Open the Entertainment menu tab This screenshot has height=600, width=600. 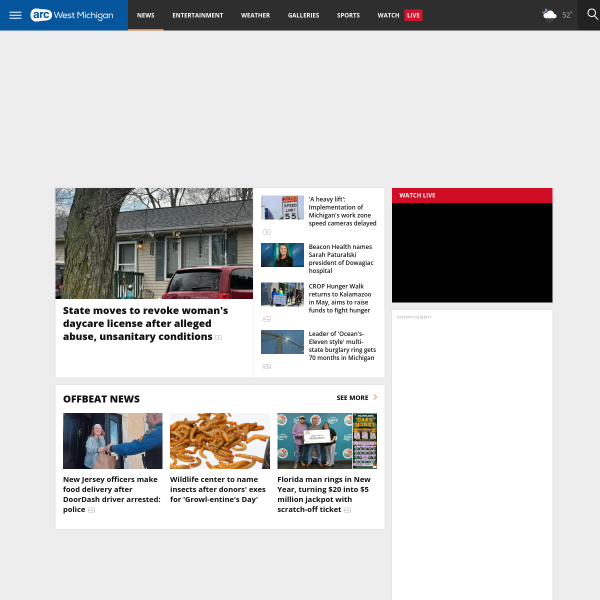(x=198, y=15)
